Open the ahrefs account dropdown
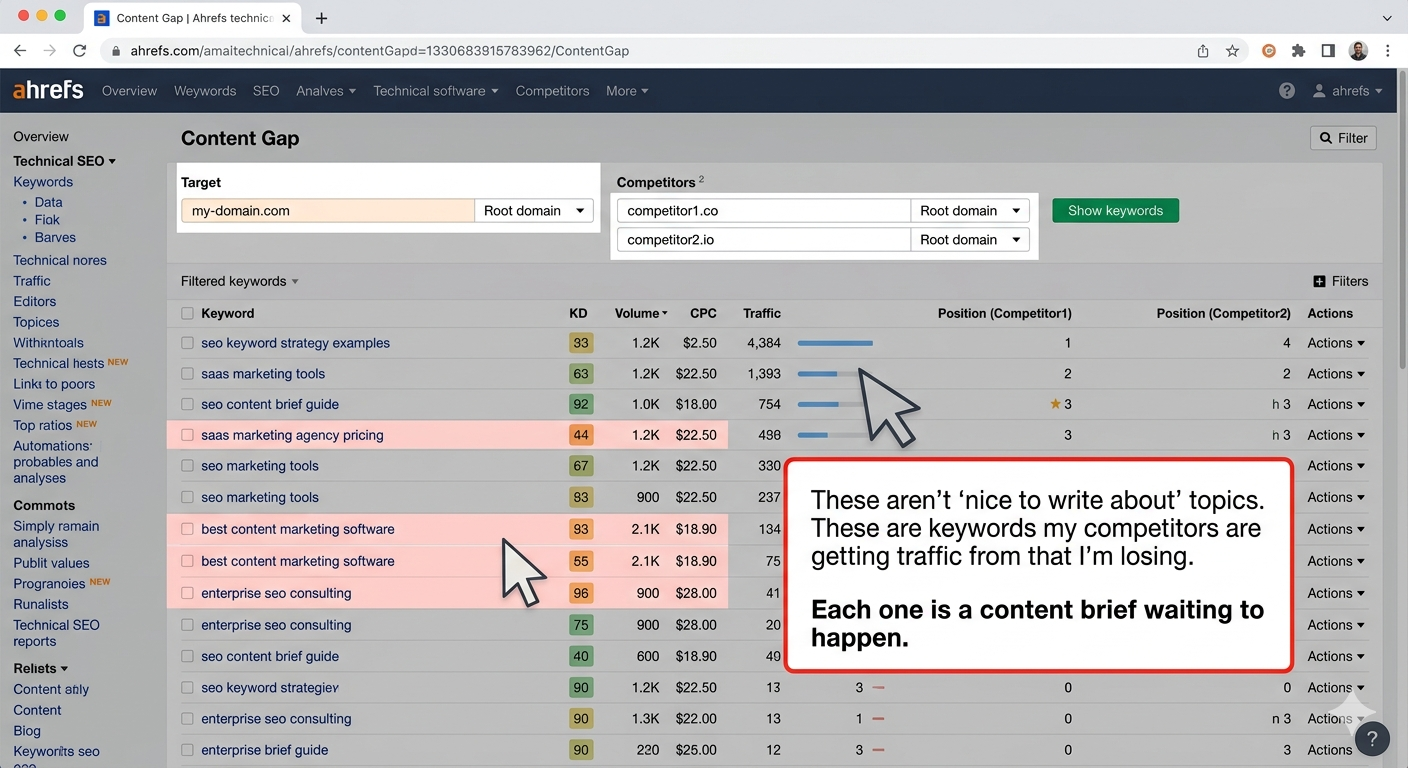The height and width of the screenshot is (768, 1408). [1347, 91]
